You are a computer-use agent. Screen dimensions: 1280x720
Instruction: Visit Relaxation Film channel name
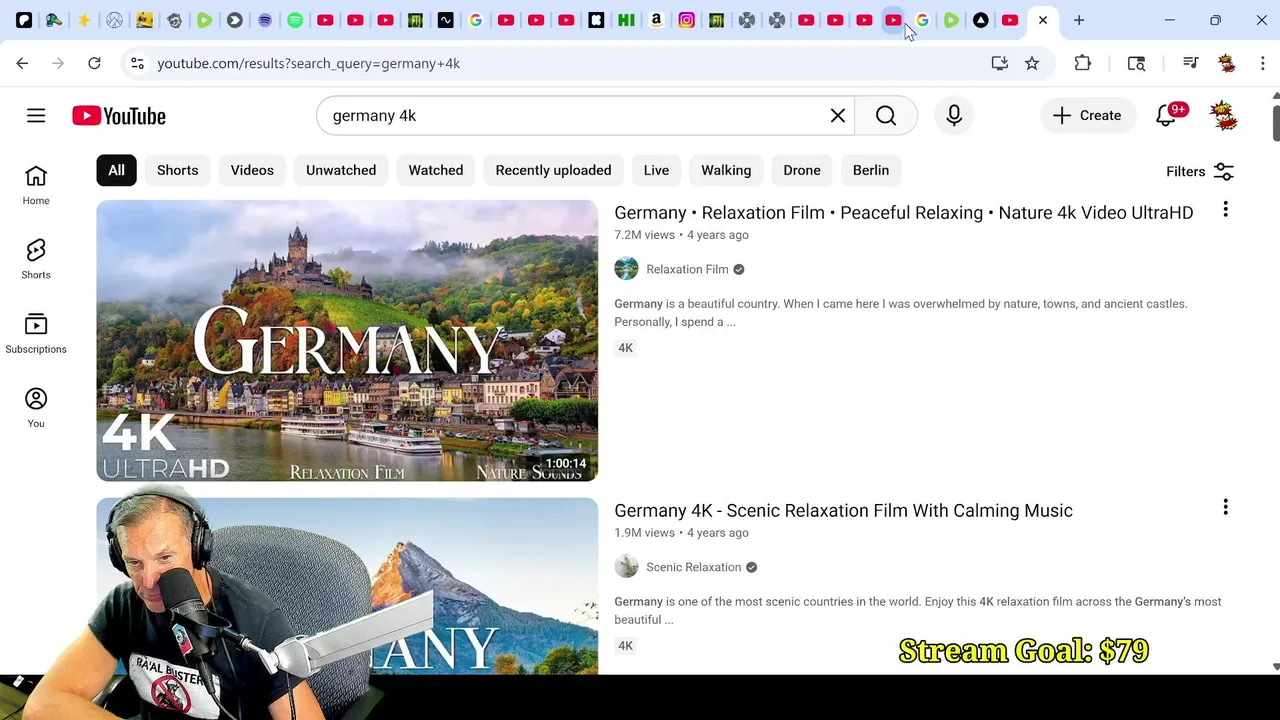click(687, 269)
